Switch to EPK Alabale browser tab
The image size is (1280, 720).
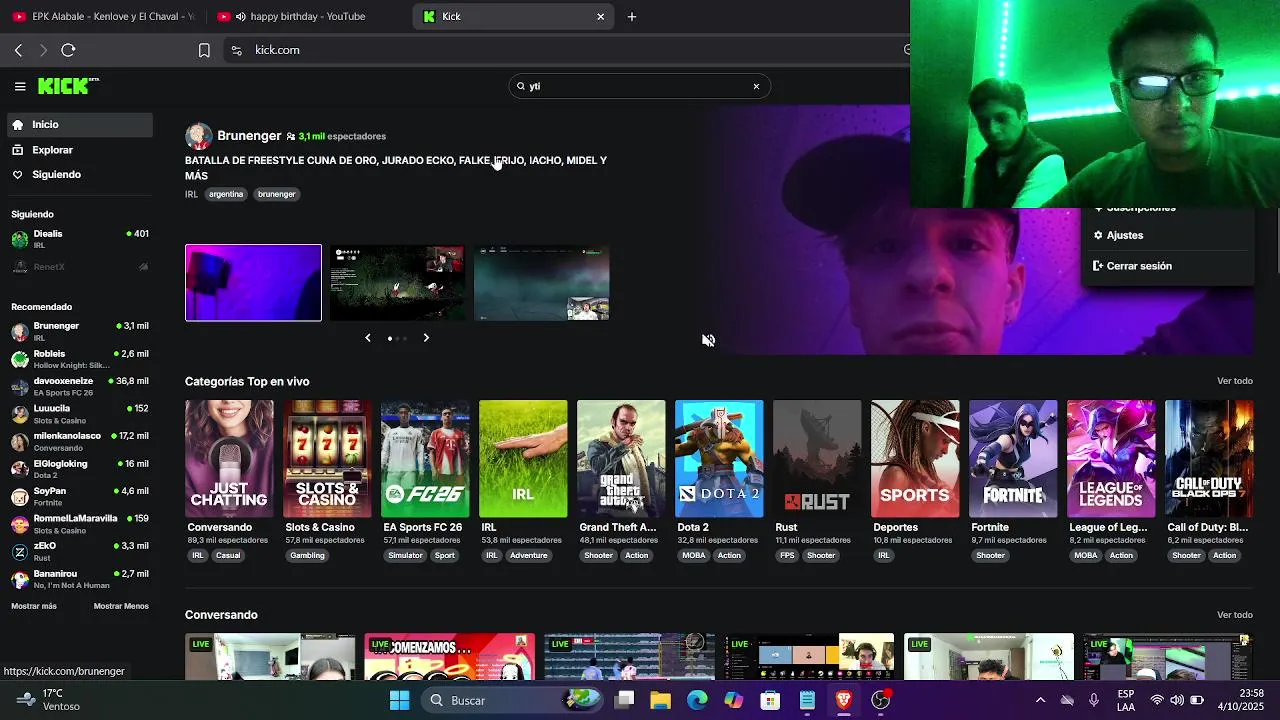click(103, 16)
